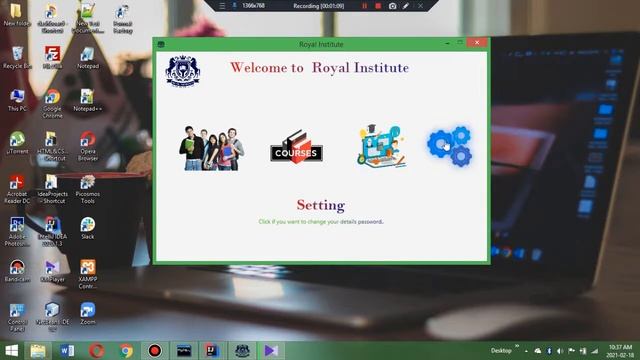
Task: Switch to the red record button taskbar app
Action: pyautogui.click(x=155, y=351)
